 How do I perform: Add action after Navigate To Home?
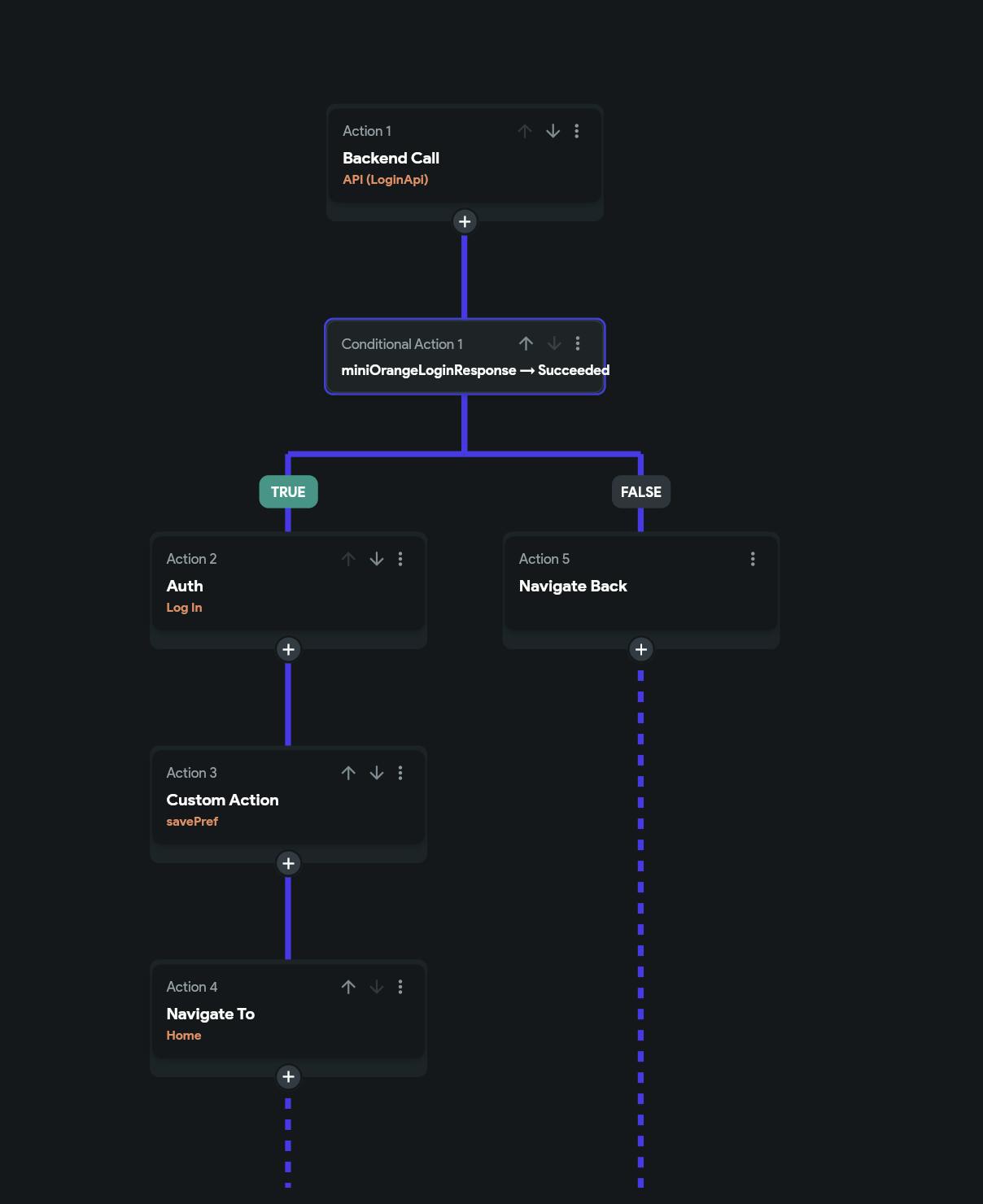click(288, 1077)
